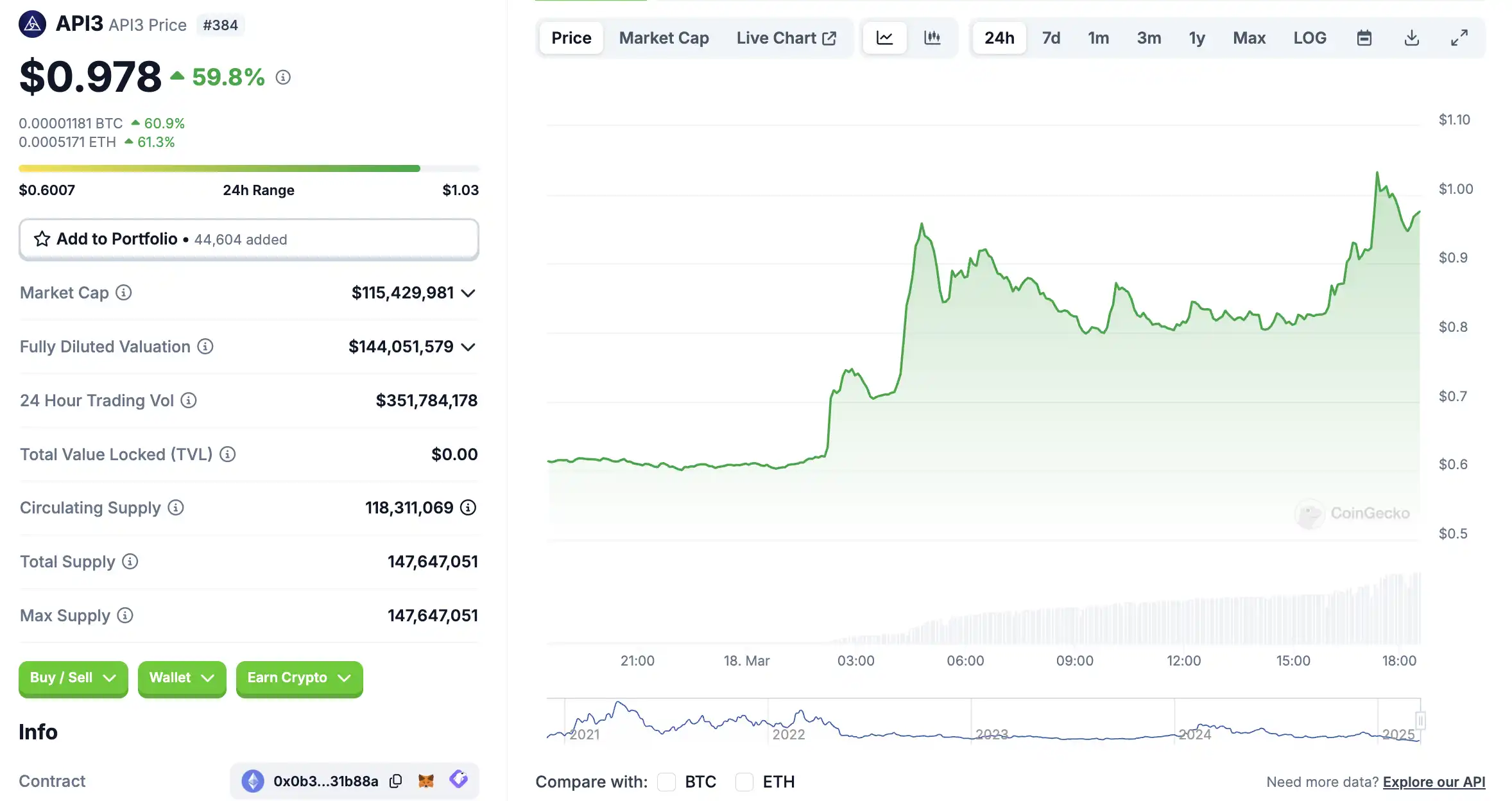This screenshot has width=1512, height=801.
Task: Click the $0.978 price heading
Action: 90,77
